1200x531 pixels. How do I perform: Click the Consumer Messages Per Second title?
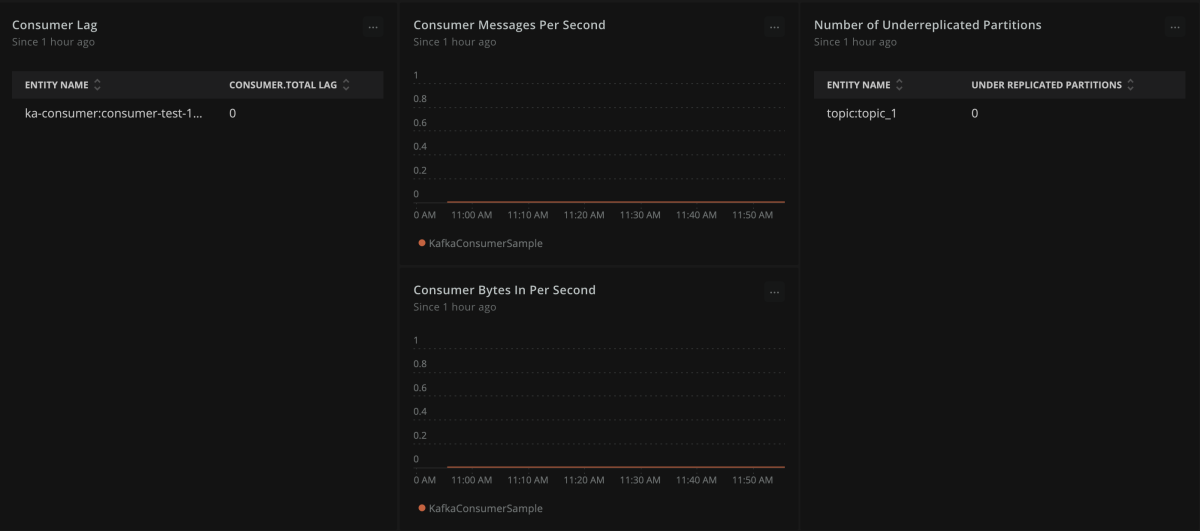509,25
